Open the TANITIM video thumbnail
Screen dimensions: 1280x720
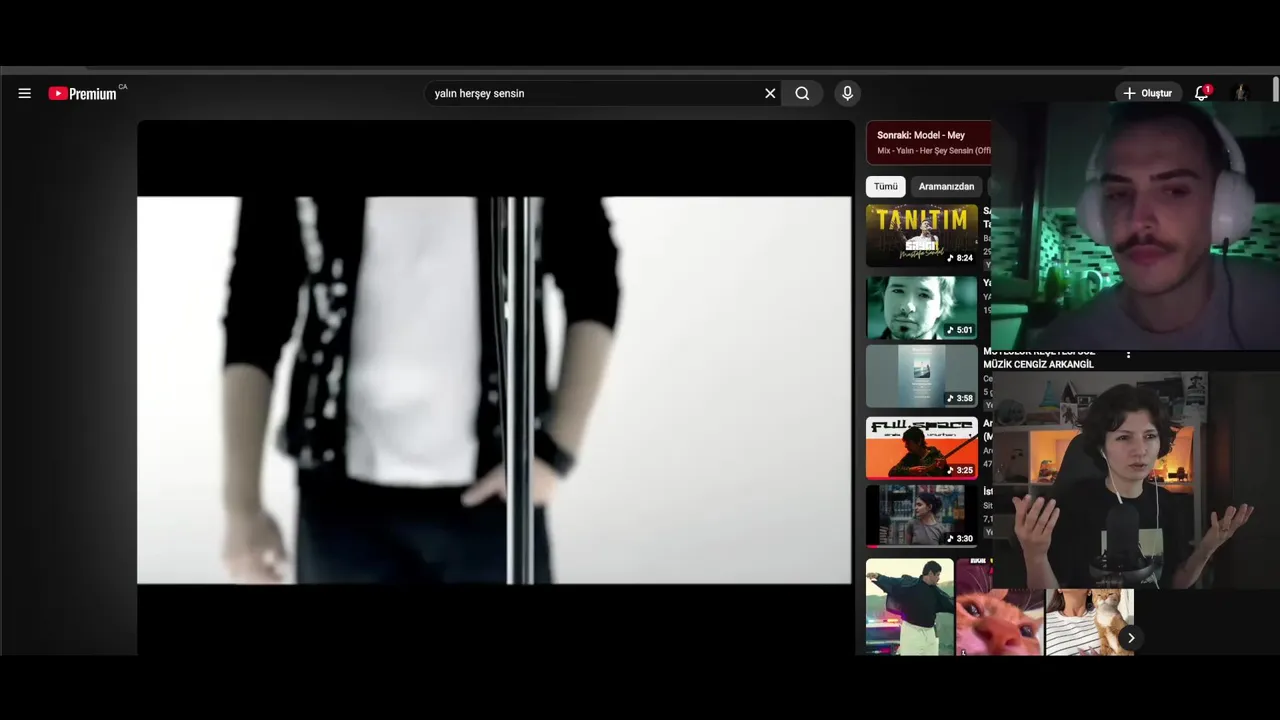pyautogui.click(x=922, y=236)
